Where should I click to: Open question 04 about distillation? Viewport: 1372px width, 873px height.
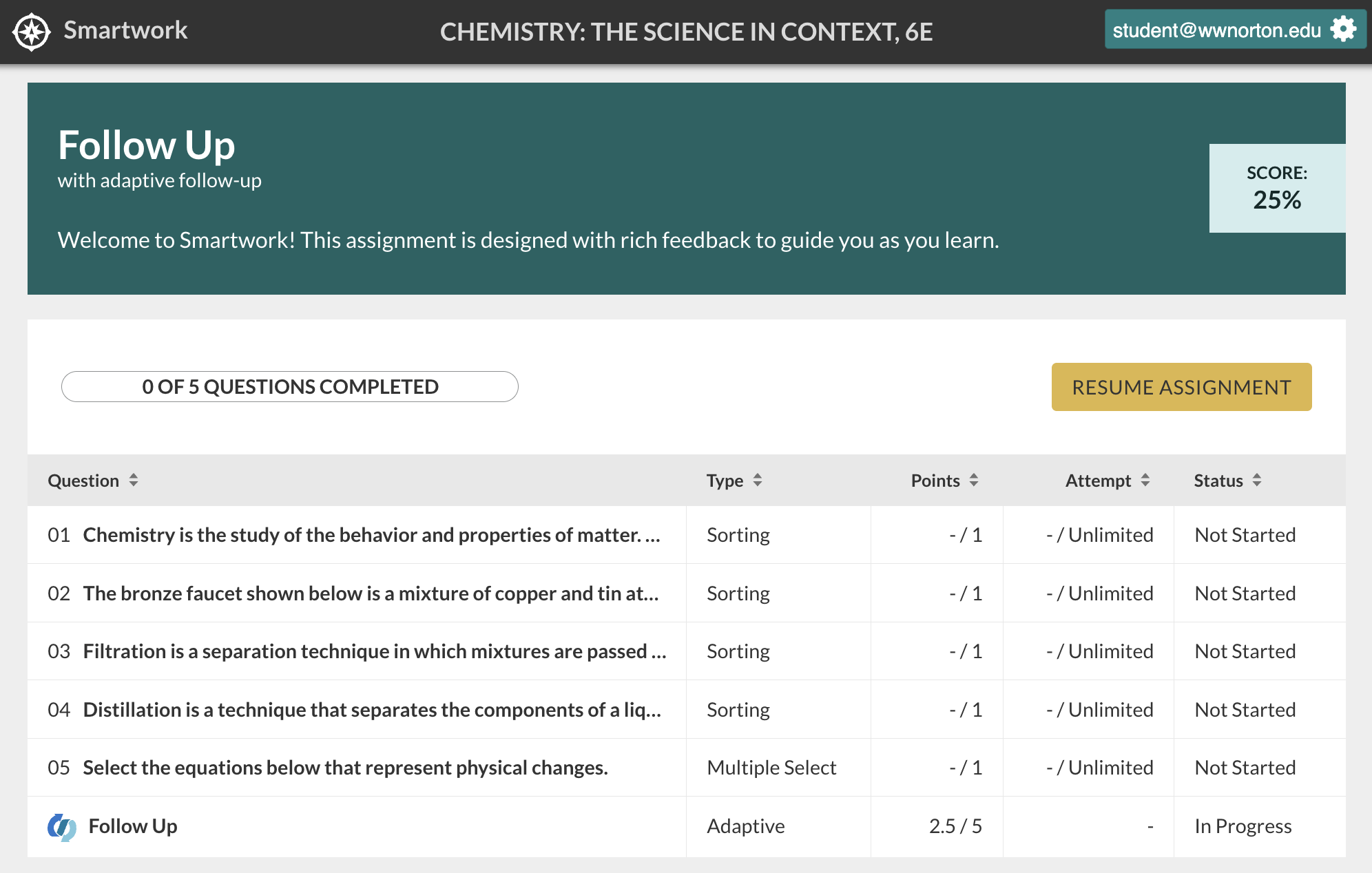[x=372, y=710]
